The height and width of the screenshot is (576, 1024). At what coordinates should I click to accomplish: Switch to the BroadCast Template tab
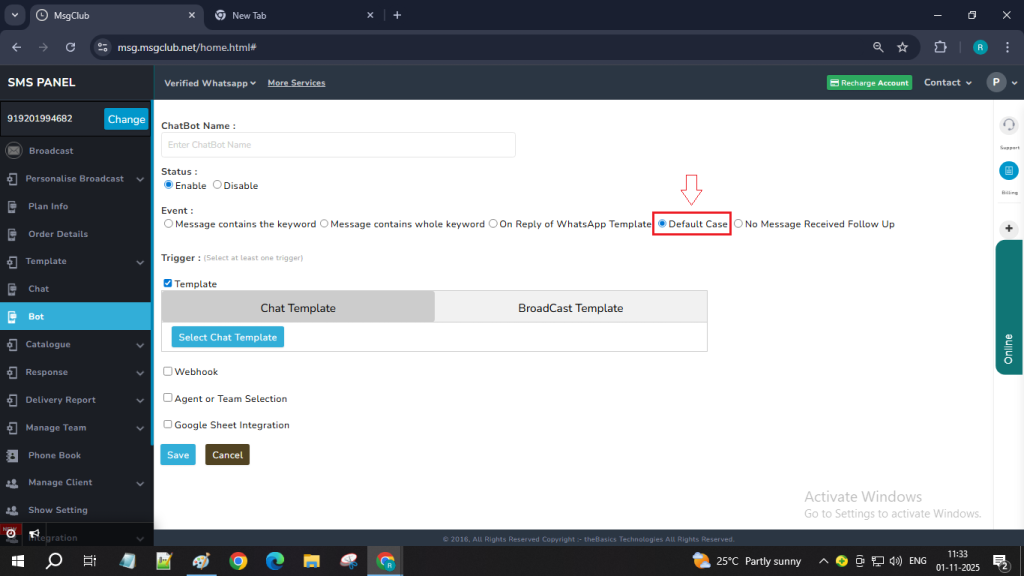570,308
